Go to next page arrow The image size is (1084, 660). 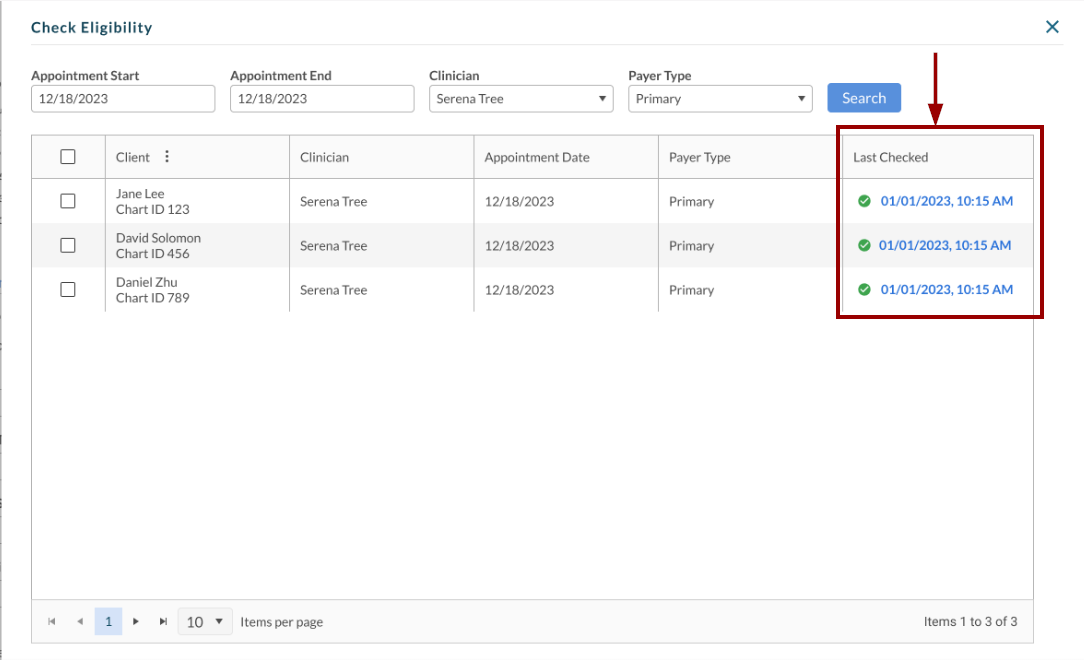(136, 622)
